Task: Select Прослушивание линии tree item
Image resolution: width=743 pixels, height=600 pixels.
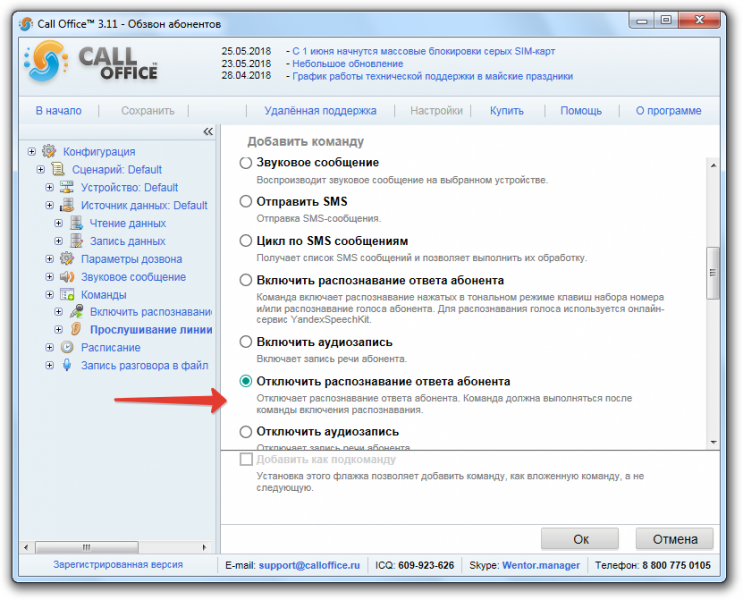Action: coord(151,329)
